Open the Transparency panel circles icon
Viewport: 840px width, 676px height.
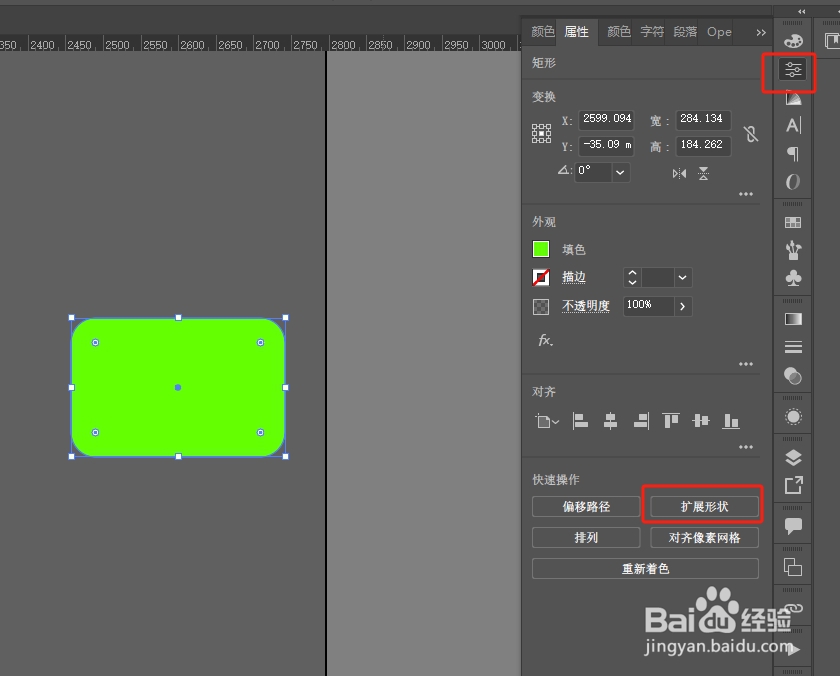pos(793,376)
